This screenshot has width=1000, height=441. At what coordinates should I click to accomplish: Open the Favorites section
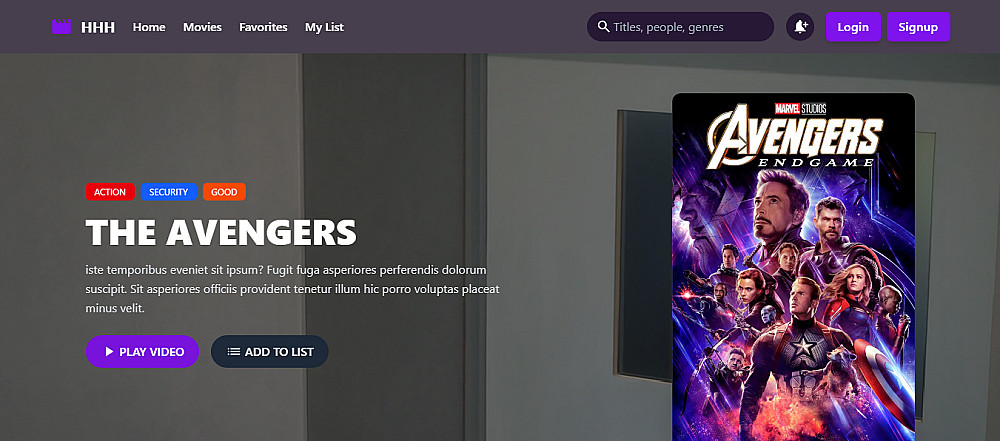[x=263, y=27]
